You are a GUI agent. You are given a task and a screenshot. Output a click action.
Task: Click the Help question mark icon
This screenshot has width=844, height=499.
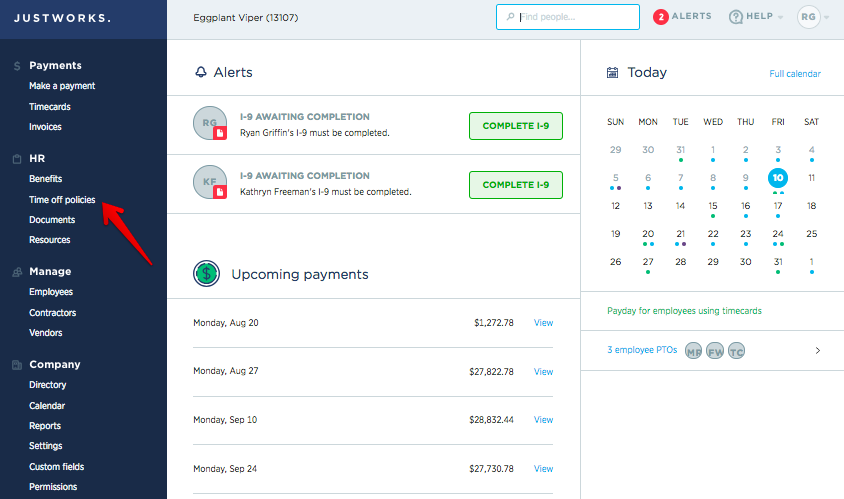(x=735, y=17)
